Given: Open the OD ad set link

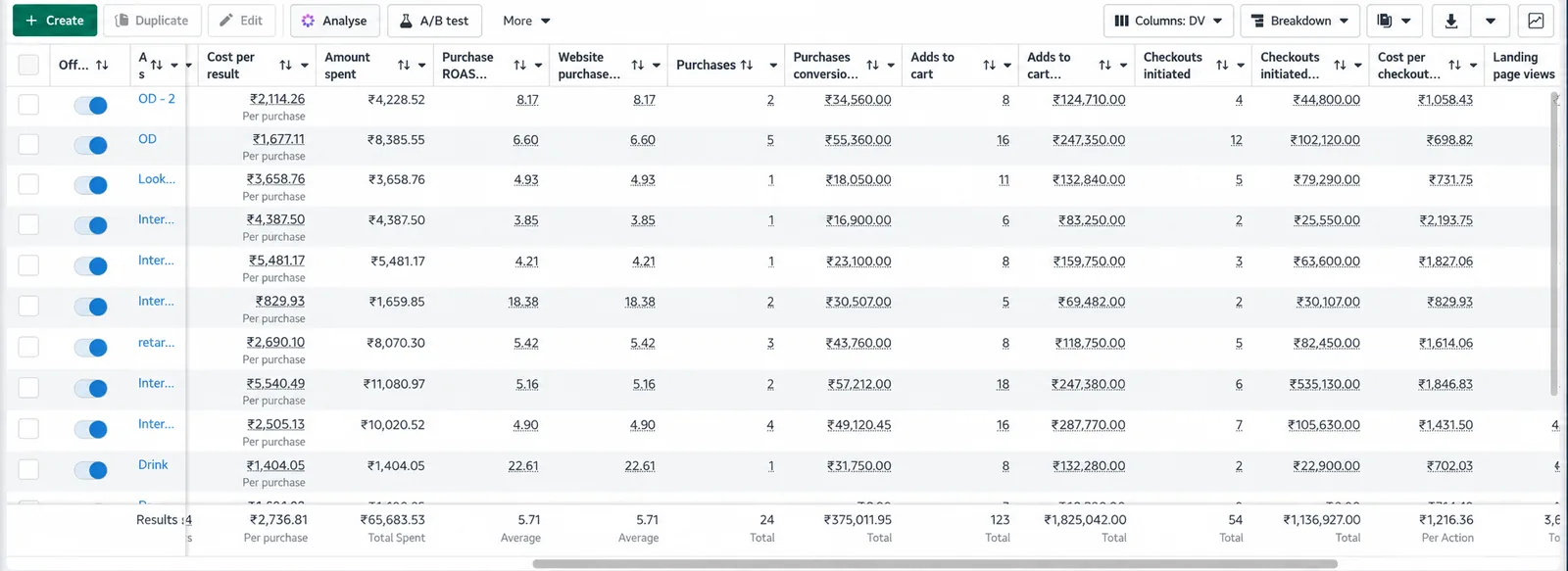Looking at the screenshot, I should pyautogui.click(x=147, y=139).
